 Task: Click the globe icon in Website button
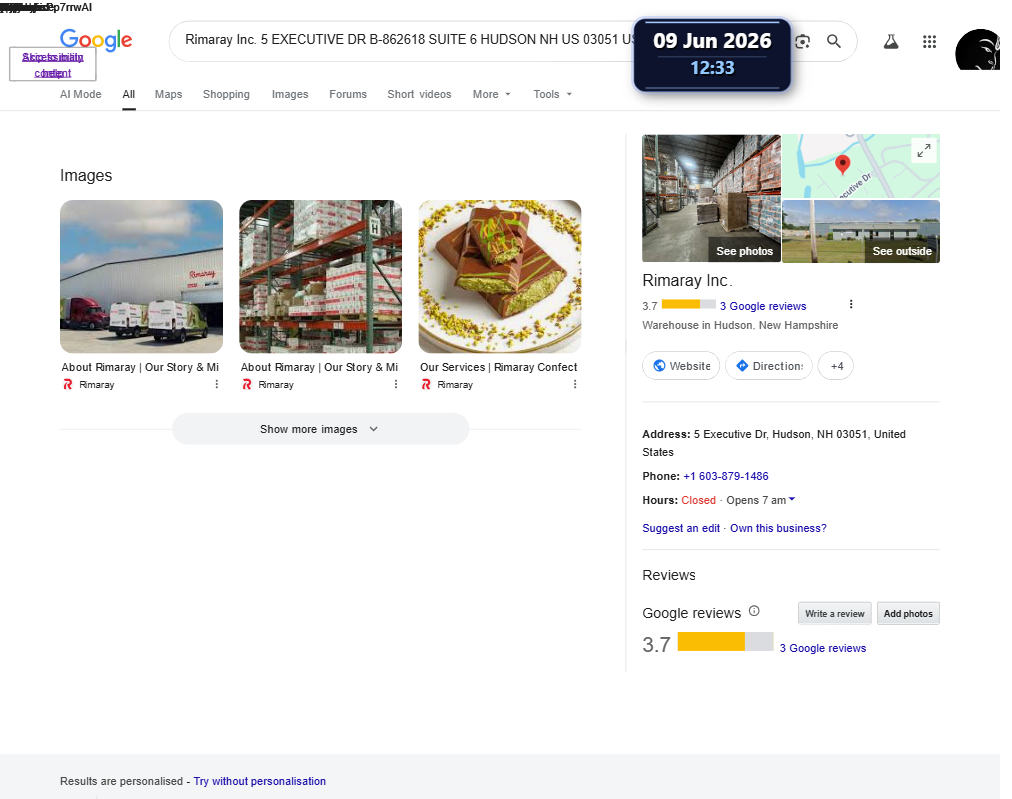tap(659, 366)
